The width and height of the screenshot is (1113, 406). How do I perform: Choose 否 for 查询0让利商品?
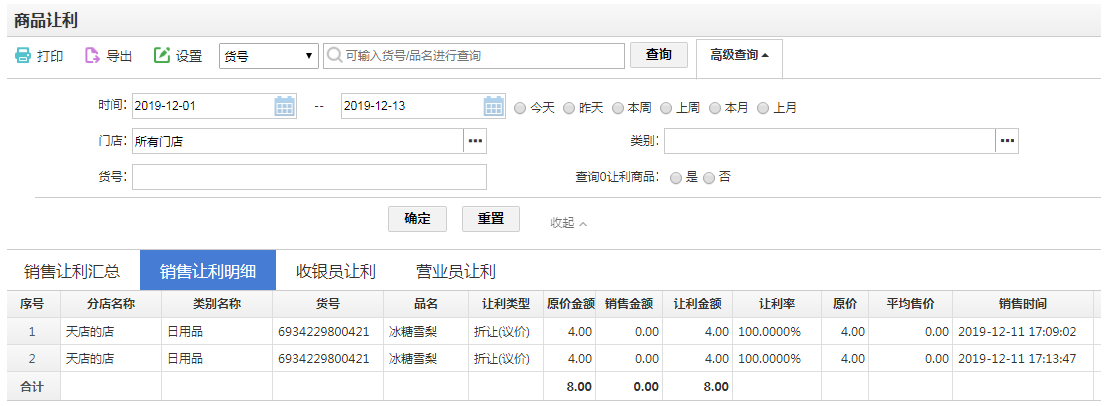click(708, 178)
